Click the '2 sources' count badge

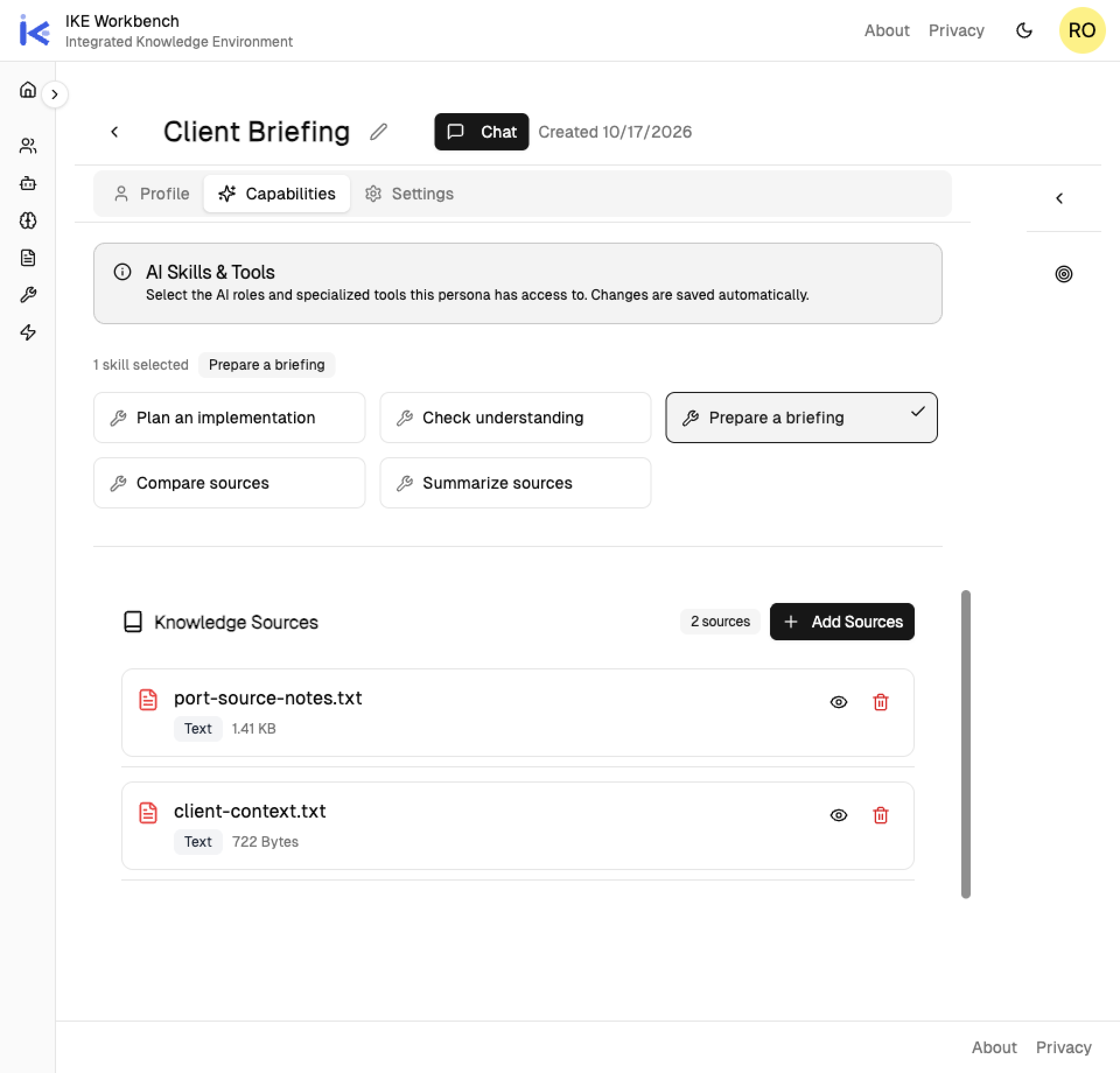click(720, 622)
